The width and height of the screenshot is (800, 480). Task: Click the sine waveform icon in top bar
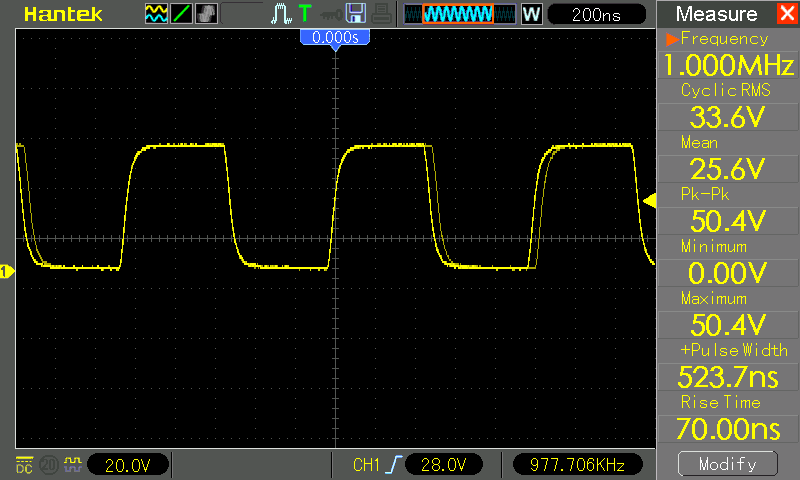156,14
